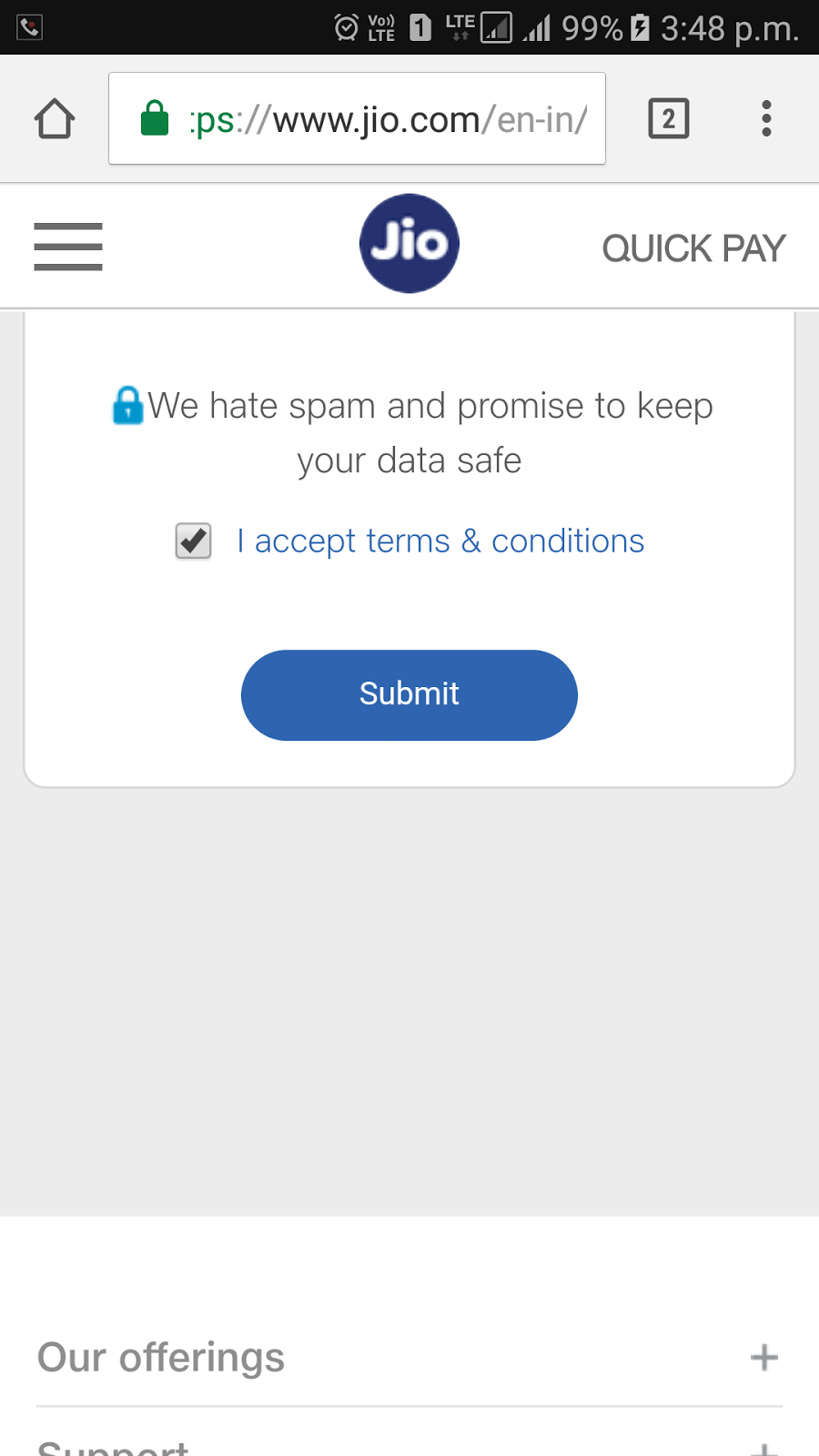Open QUICK PAY from header
819x1456 pixels.
[x=693, y=248]
